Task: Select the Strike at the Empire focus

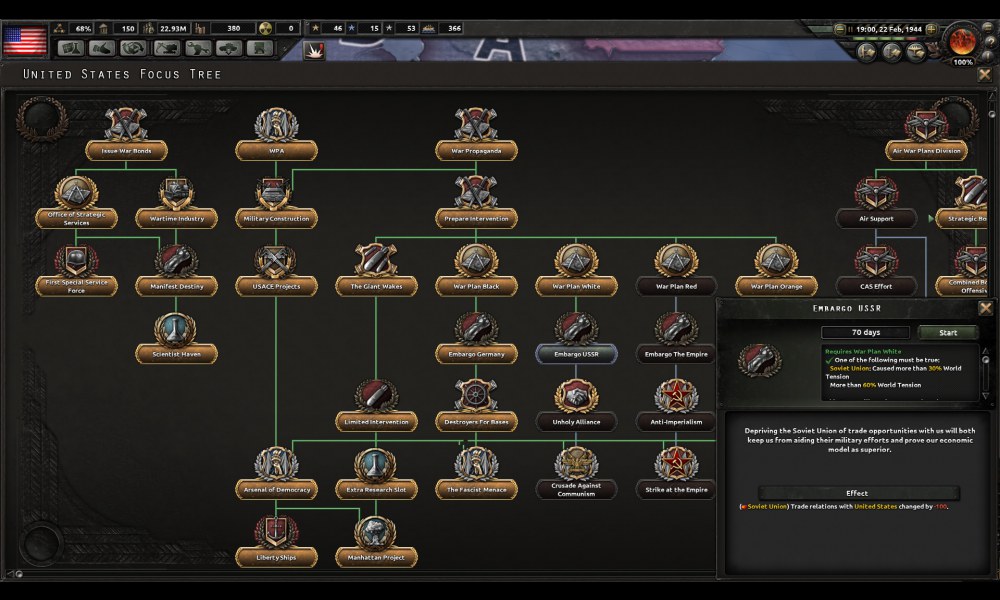Action: pyautogui.click(x=676, y=472)
